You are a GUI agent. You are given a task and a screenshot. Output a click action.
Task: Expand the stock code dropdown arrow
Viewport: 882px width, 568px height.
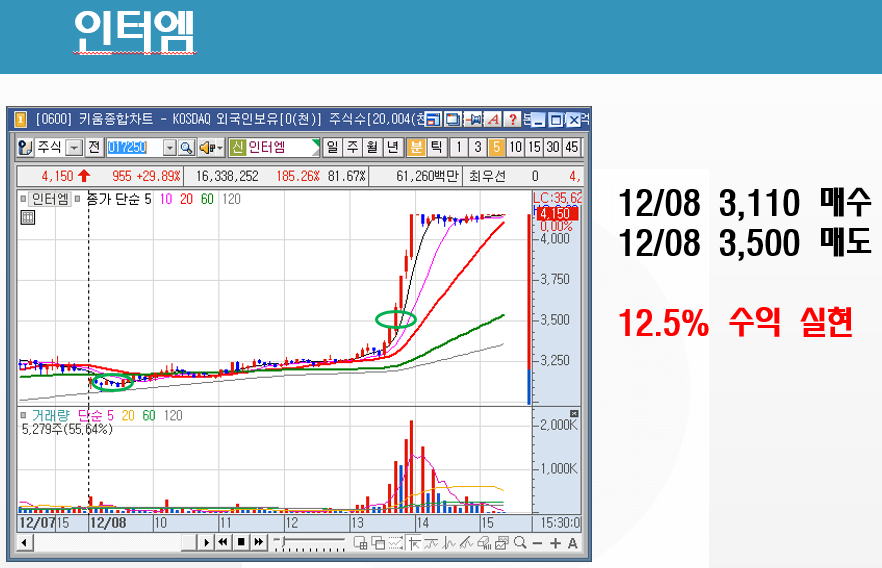tap(170, 148)
